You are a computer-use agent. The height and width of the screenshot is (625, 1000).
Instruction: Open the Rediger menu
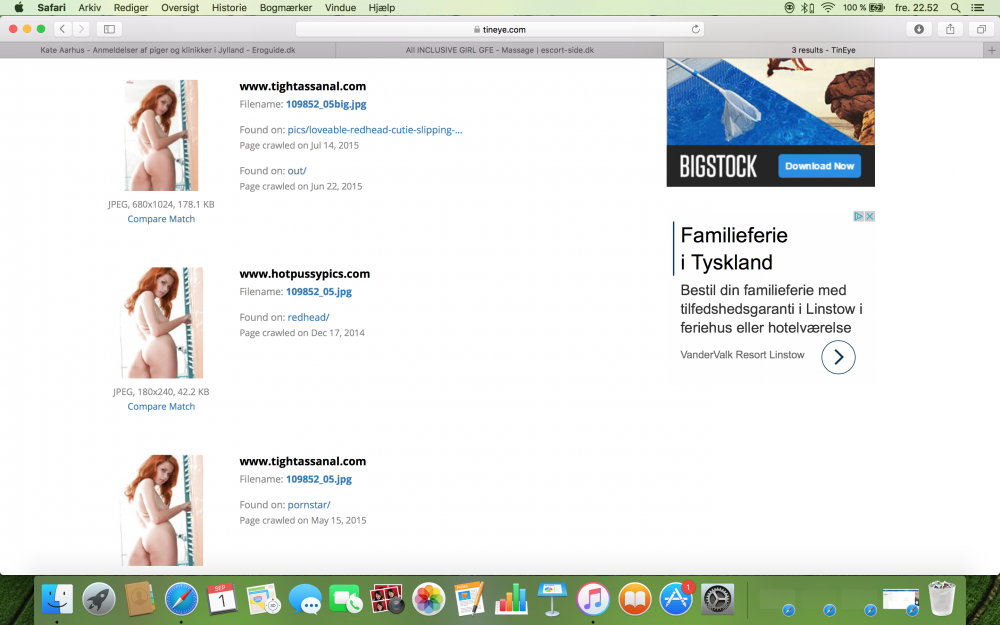click(x=131, y=8)
